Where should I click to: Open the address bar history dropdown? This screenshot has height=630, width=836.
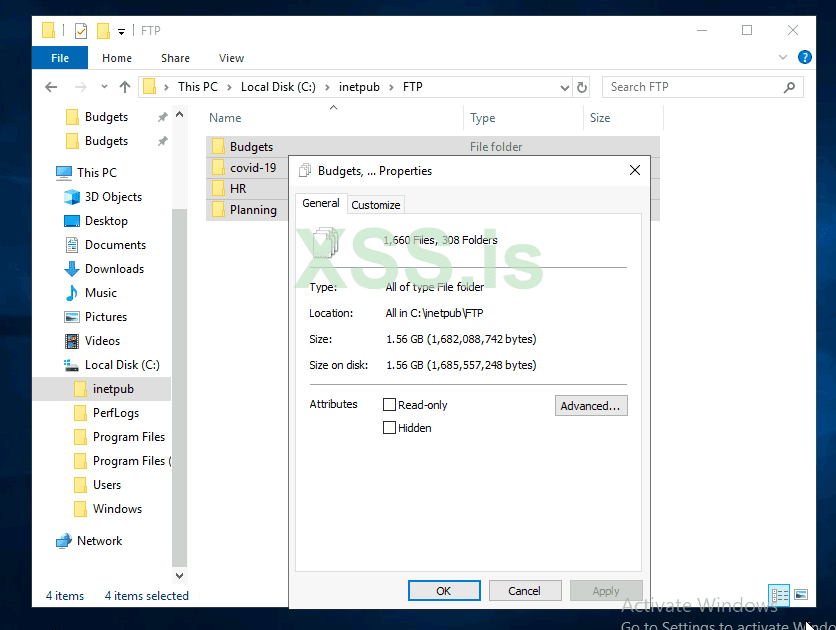click(x=565, y=87)
